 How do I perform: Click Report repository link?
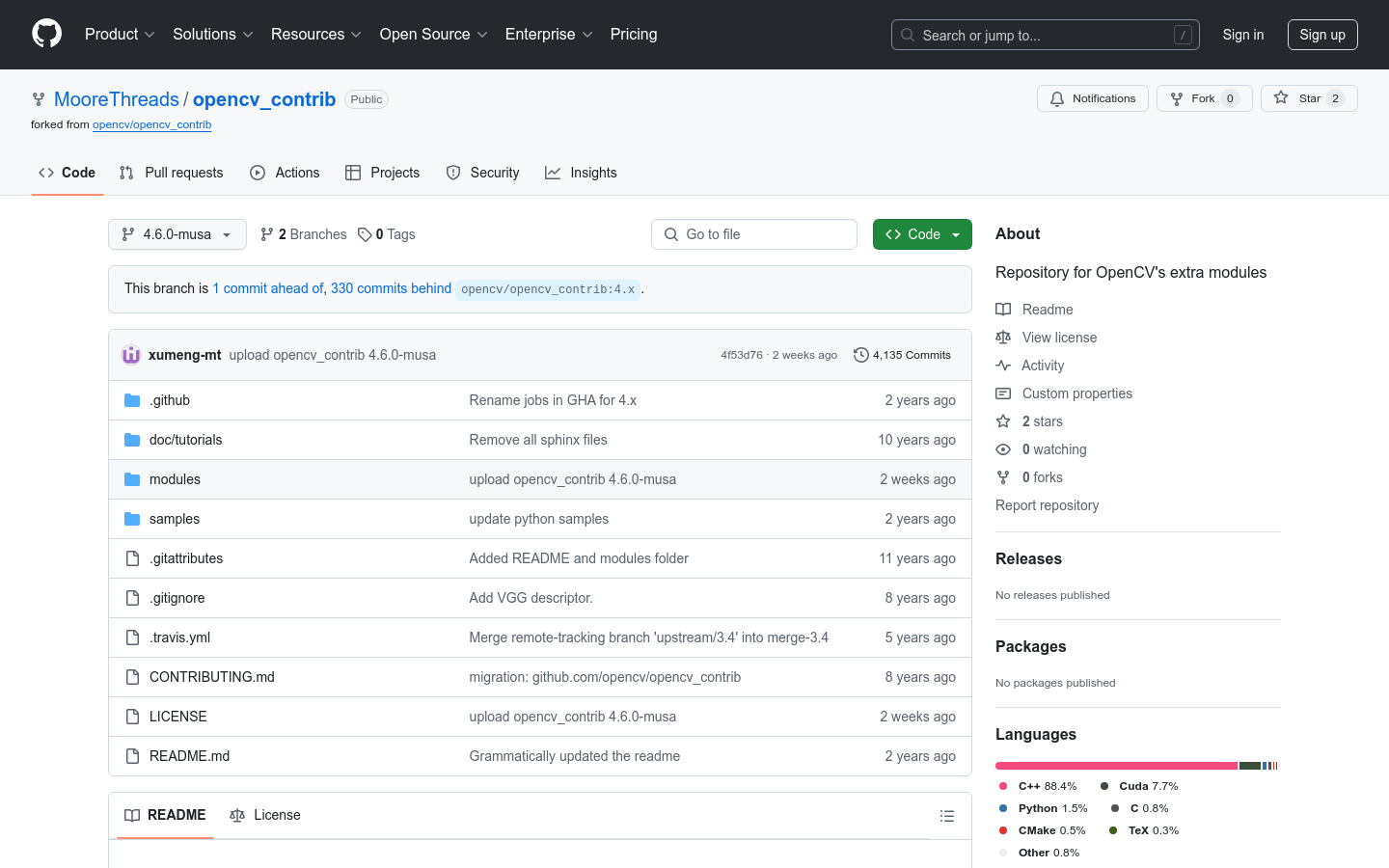[x=1047, y=505]
